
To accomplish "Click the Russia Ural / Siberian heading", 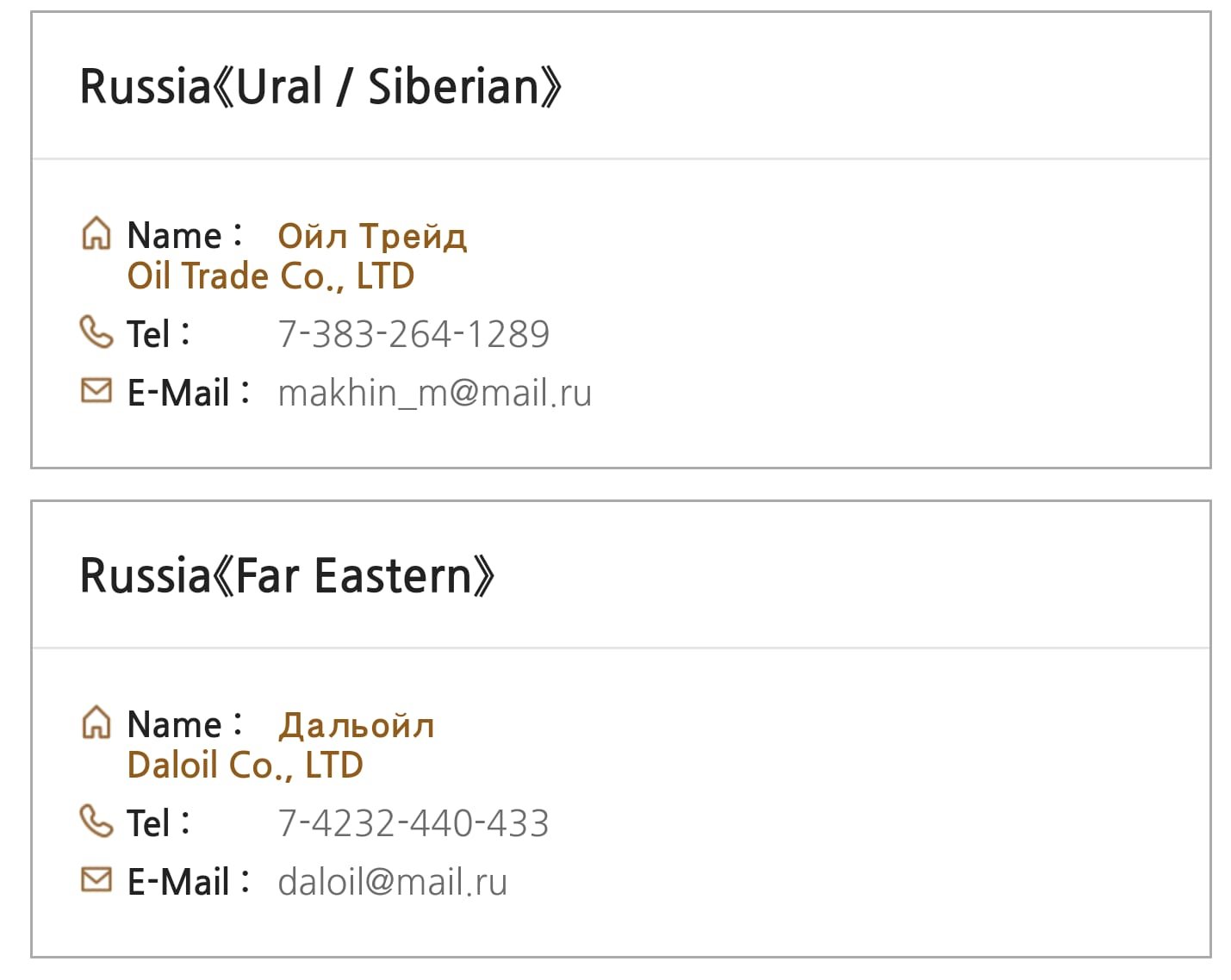I will tap(320, 87).
